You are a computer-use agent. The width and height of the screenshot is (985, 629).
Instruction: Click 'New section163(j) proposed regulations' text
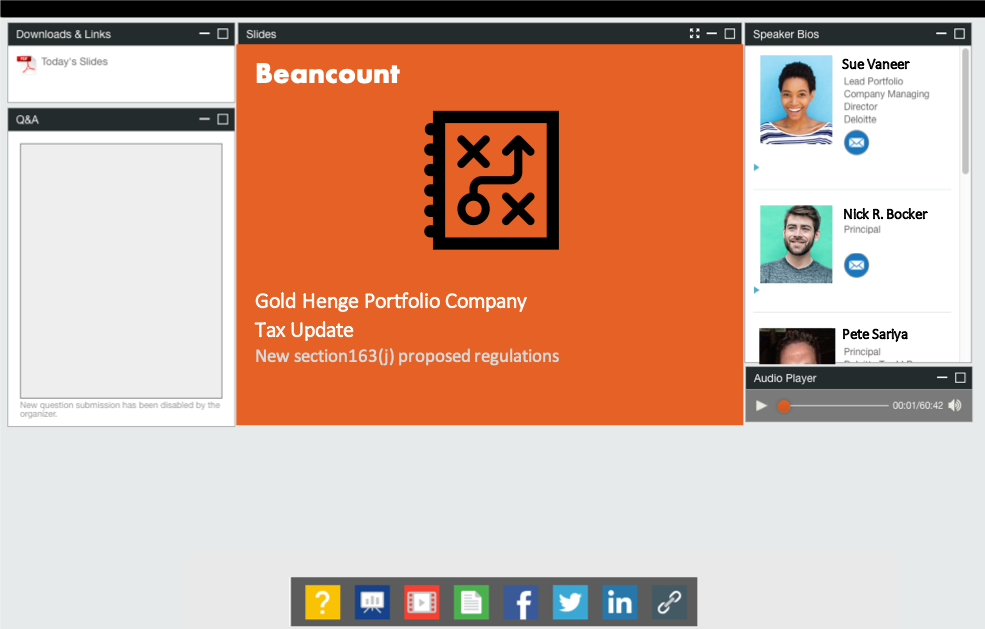pos(407,356)
